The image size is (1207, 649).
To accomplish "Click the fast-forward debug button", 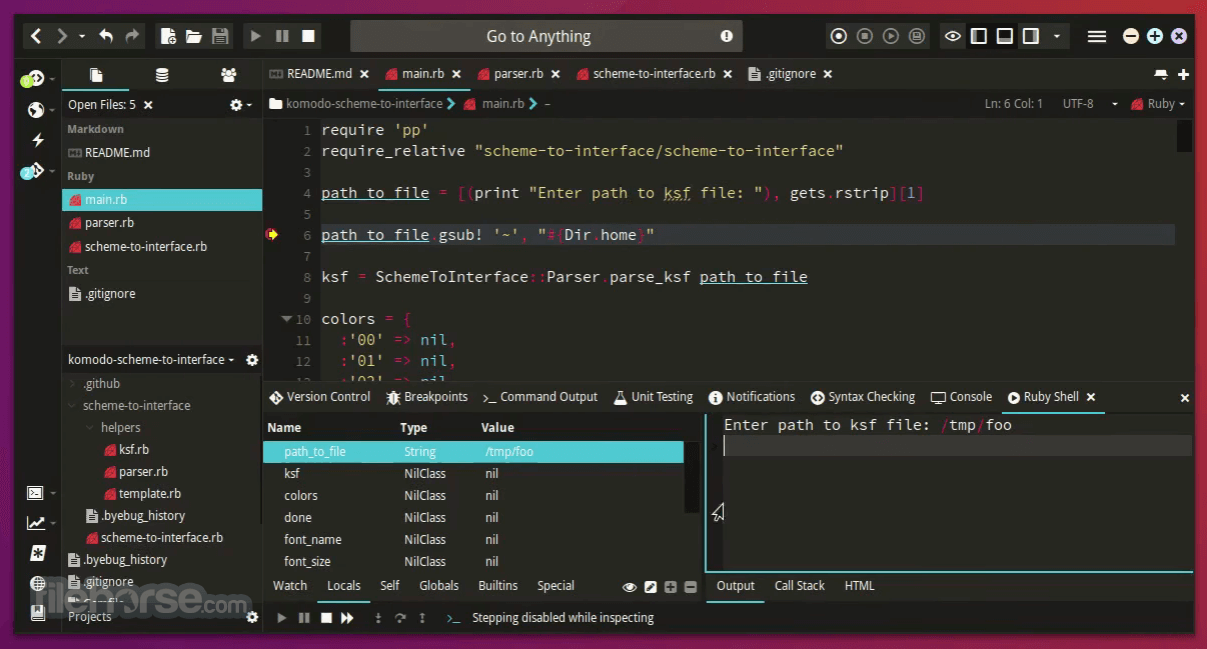I will tap(347, 618).
